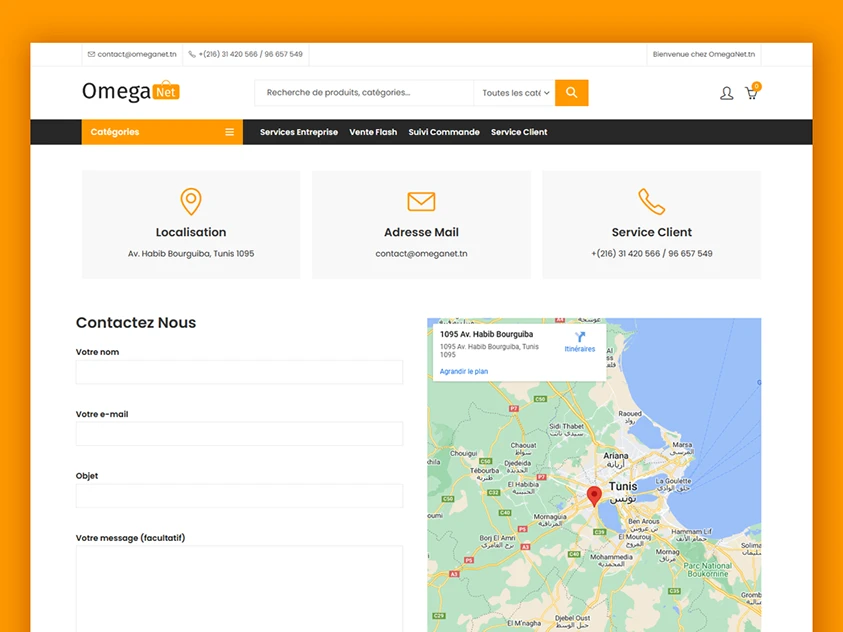
Task: Go to Vente Flash menu item
Action: coord(373,132)
